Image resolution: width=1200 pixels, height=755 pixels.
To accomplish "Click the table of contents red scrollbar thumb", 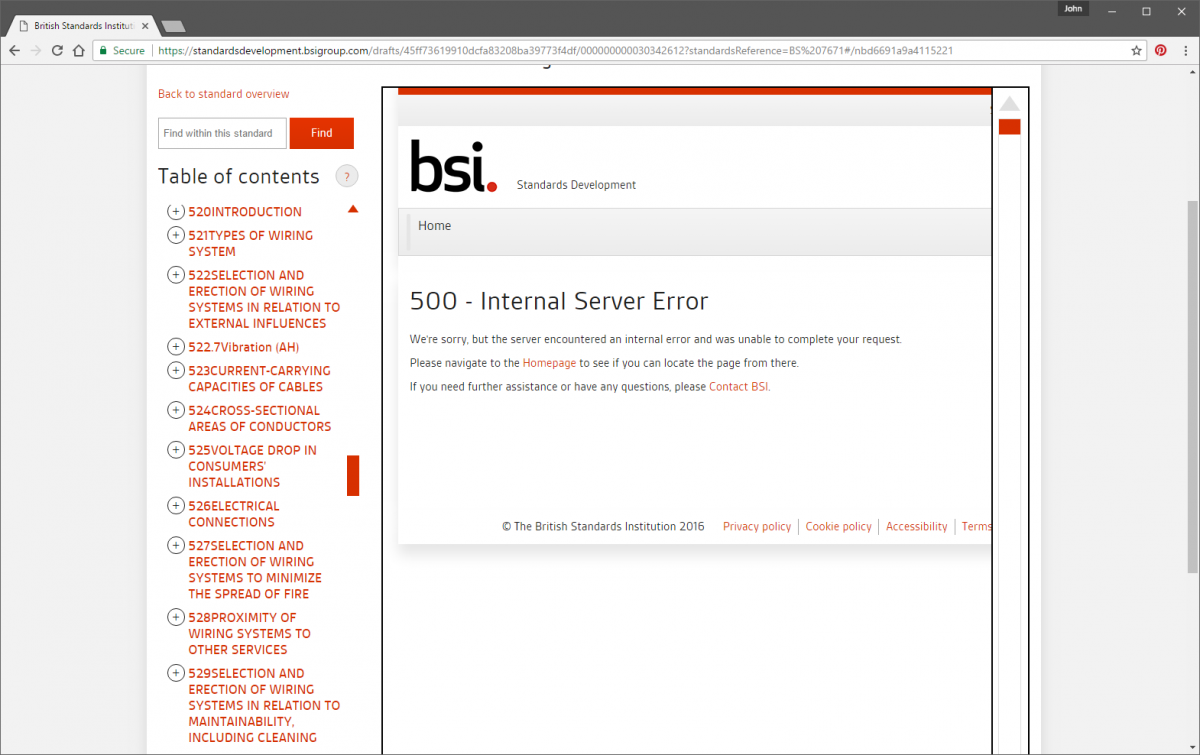I will tap(353, 475).
